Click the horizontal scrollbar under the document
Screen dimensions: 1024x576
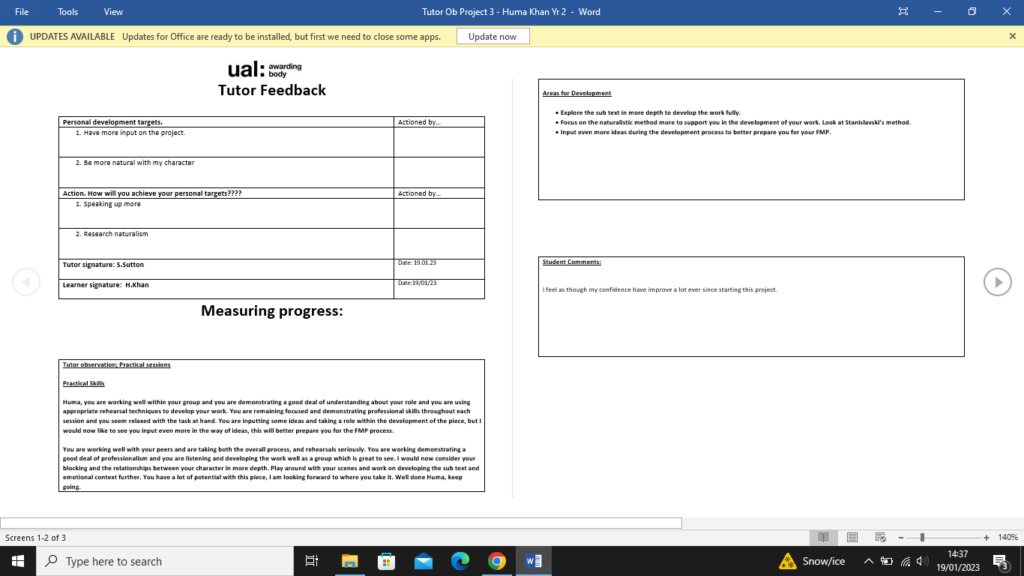(x=340, y=523)
